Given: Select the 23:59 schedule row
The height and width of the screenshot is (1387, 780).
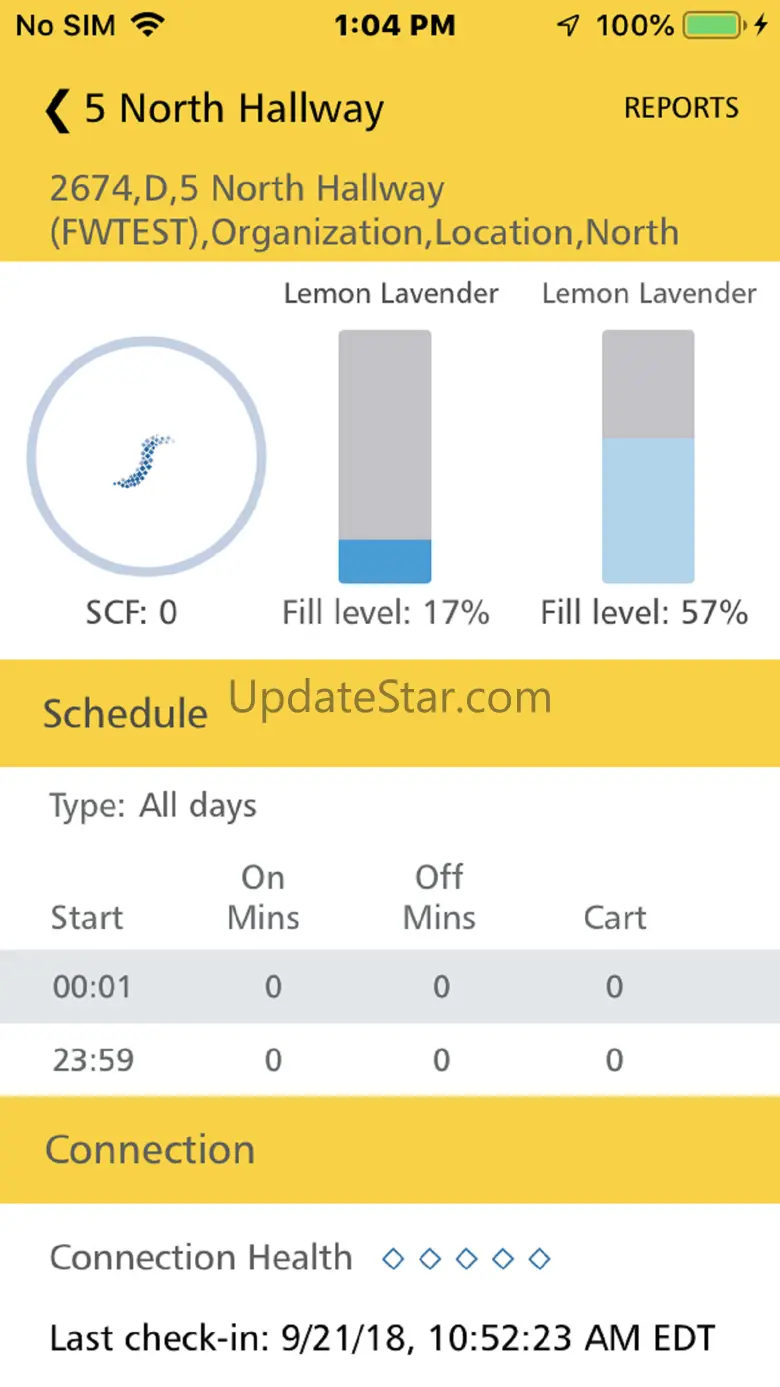Looking at the screenshot, I should pyautogui.click(x=390, y=1060).
